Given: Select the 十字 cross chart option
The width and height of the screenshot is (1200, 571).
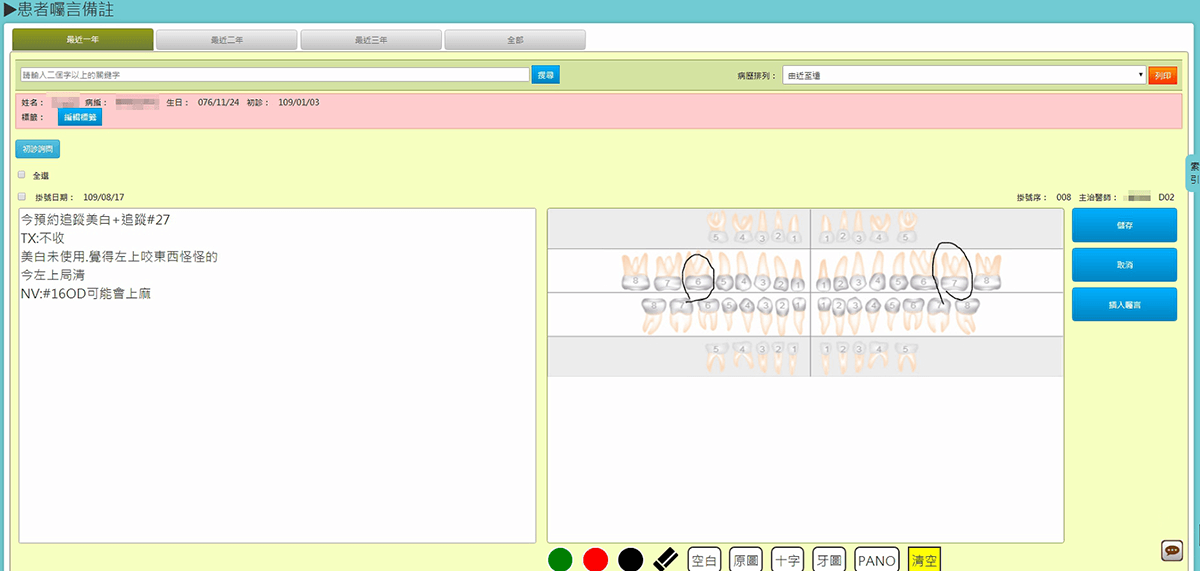Looking at the screenshot, I should coord(788,561).
